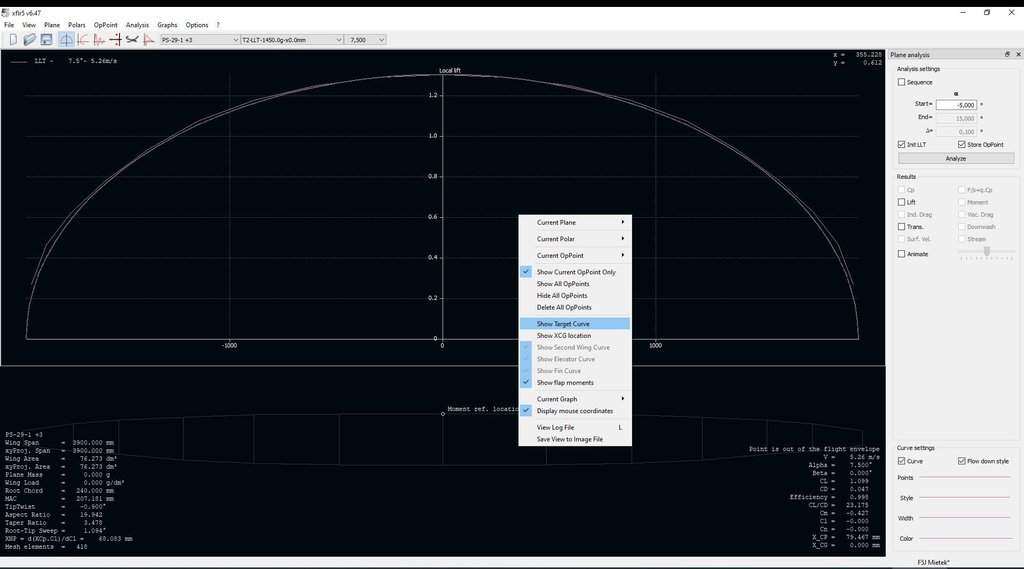1024x569 pixels.
Task: Toggle the Init LLT checkbox
Action: coord(902,145)
